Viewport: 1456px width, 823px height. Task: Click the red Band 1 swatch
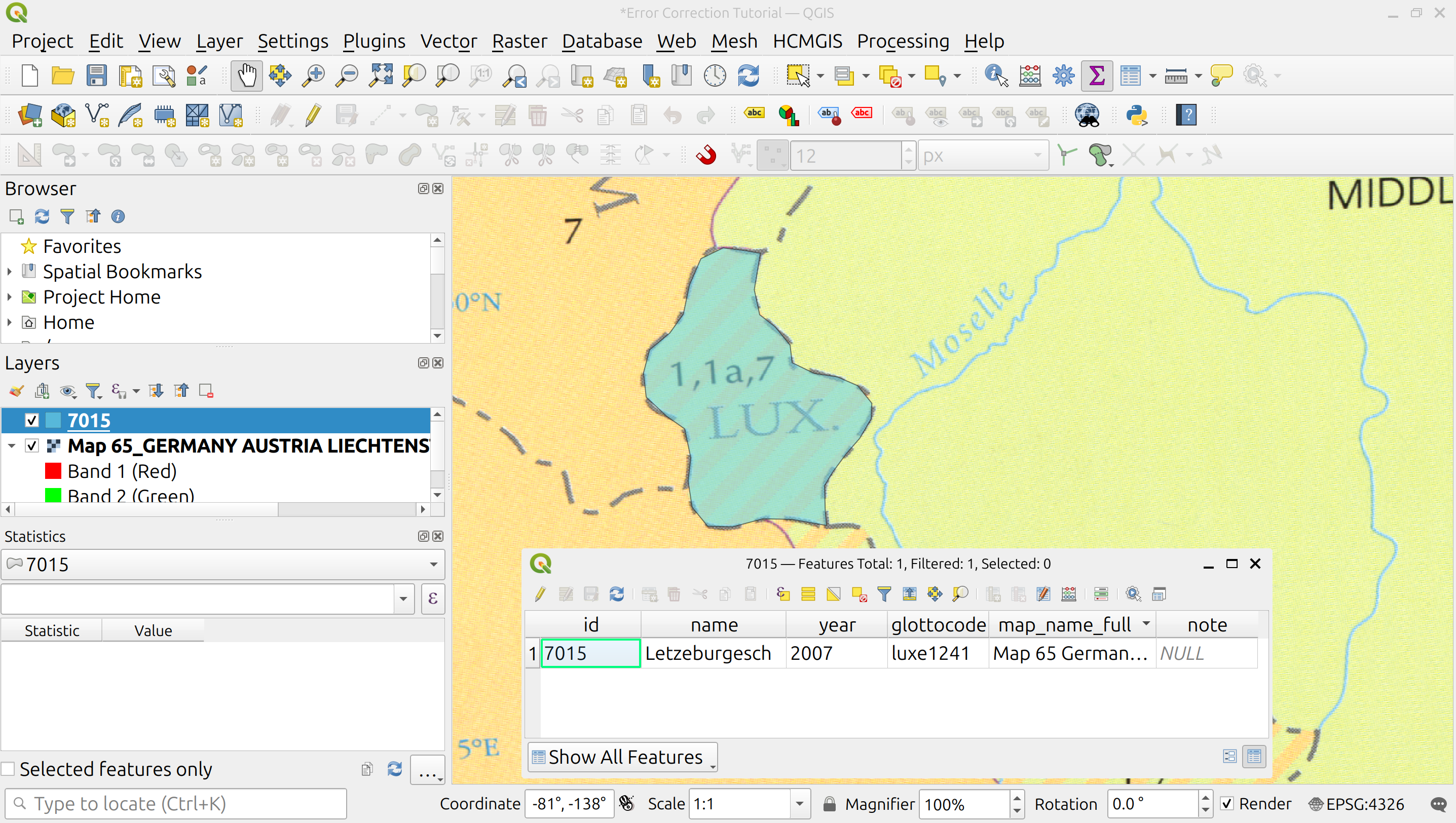(53, 471)
